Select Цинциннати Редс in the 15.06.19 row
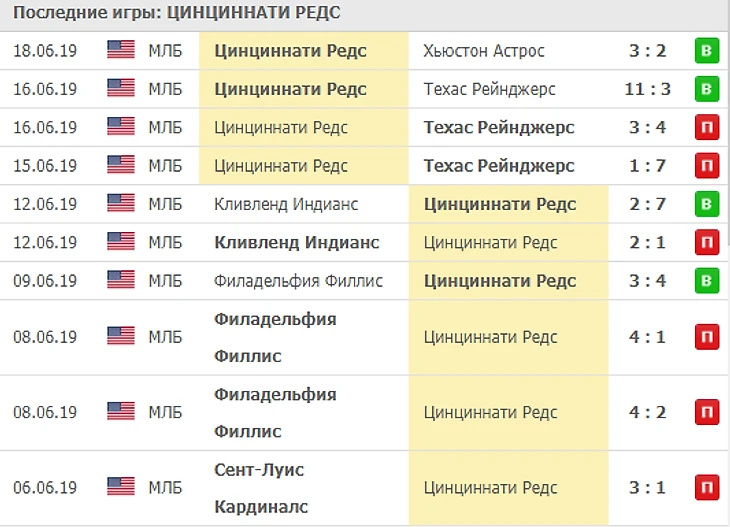The width and height of the screenshot is (730, 527). (x=281, y=166)
